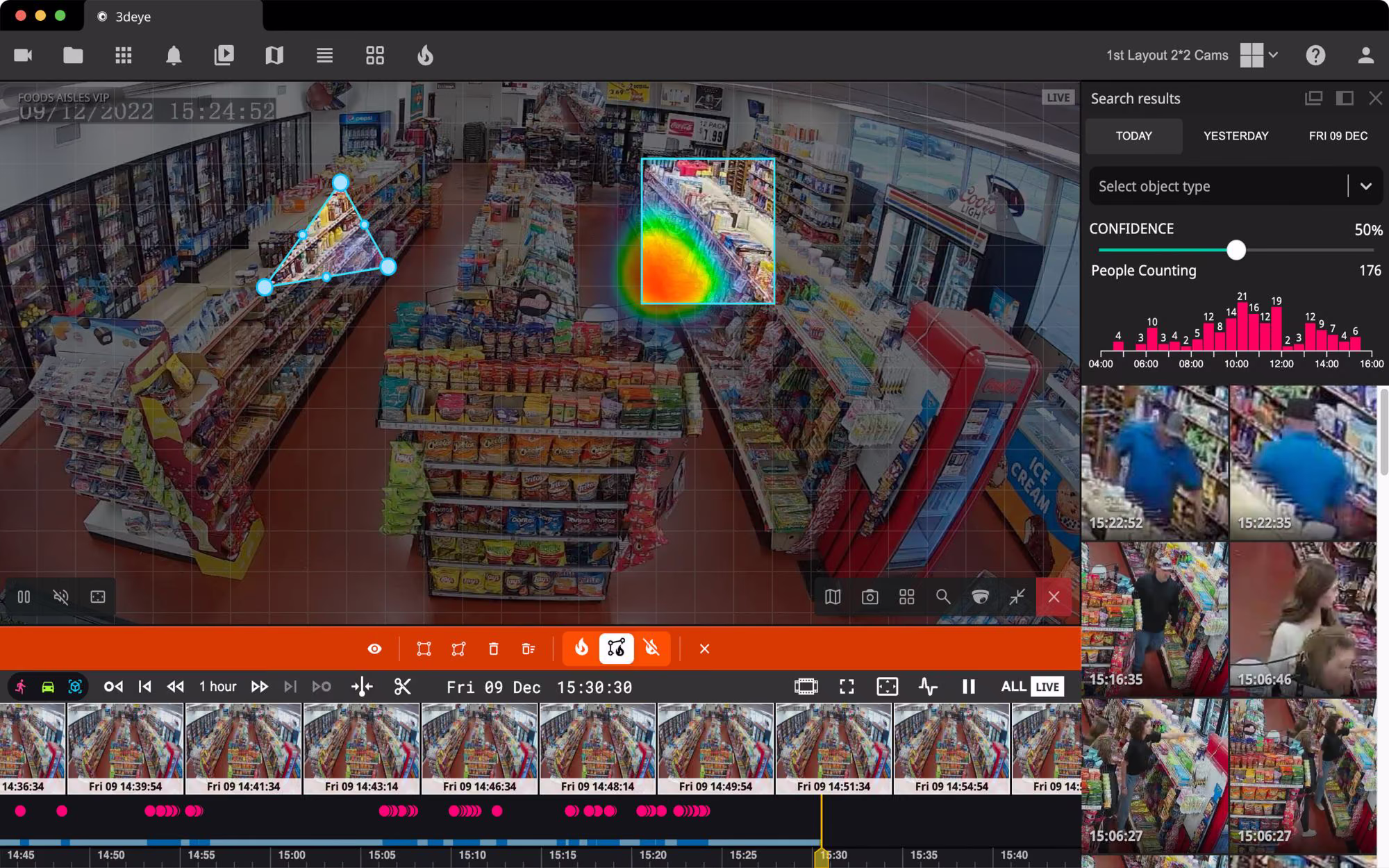This screenshot has width=1389, height=868.
Task: Click the tallest histogram bar labeled 21
Action: (x=1242, y=326)
